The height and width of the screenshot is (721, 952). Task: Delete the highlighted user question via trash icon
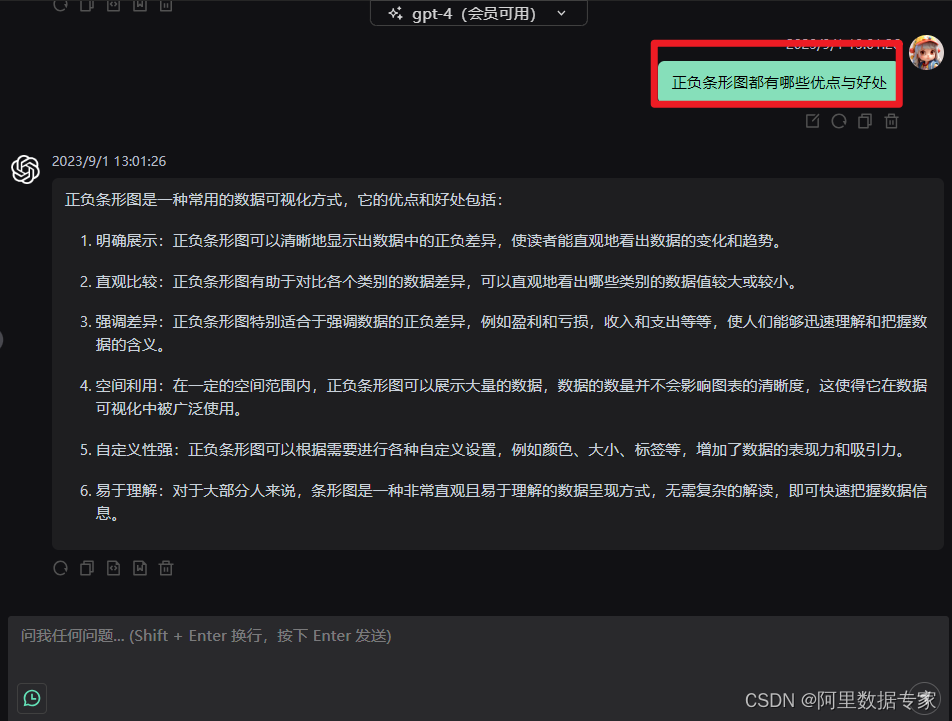pyautogui.click(x=890, y=120)
